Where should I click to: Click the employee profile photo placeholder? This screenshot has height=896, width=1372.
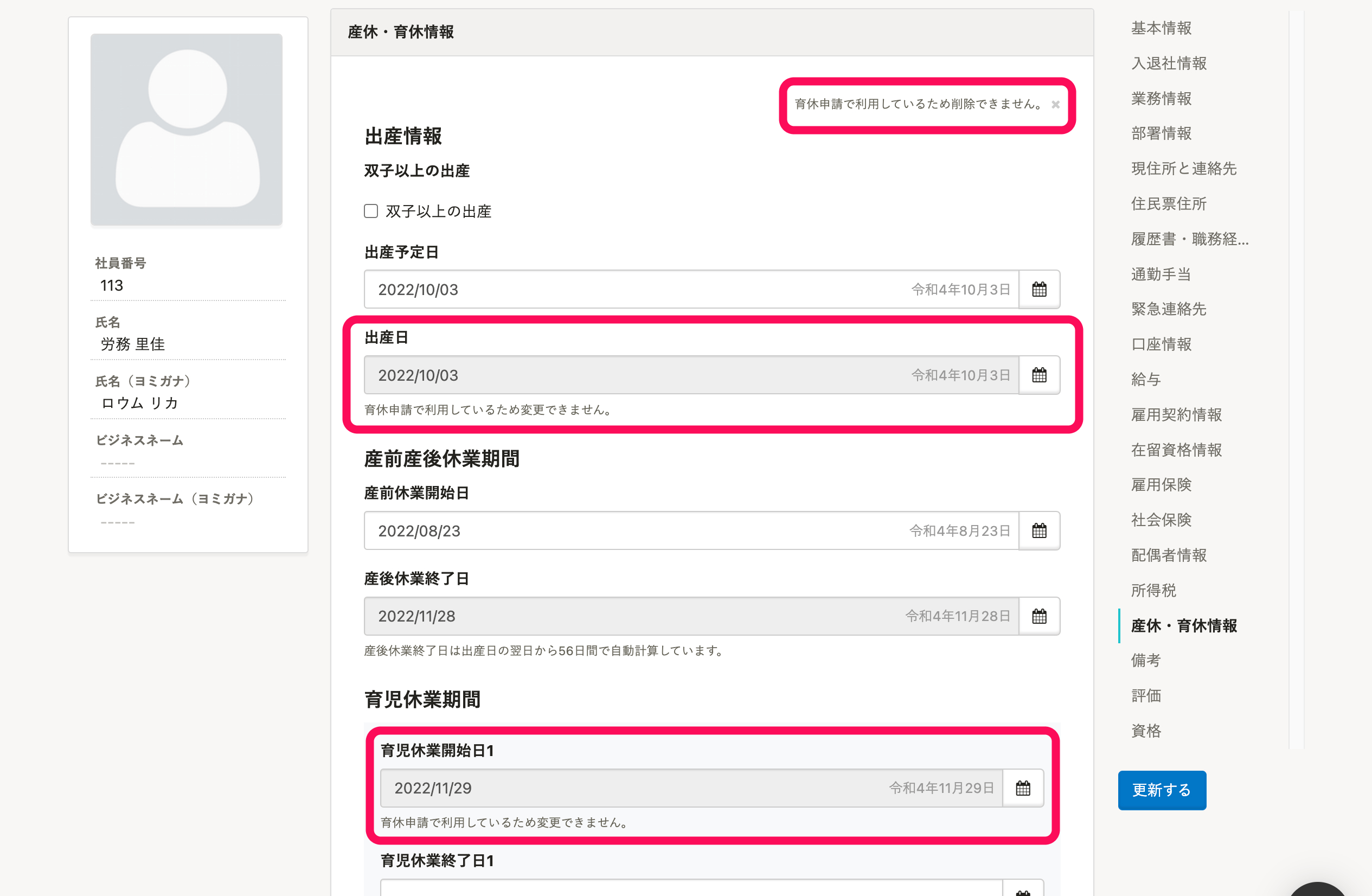186,130
